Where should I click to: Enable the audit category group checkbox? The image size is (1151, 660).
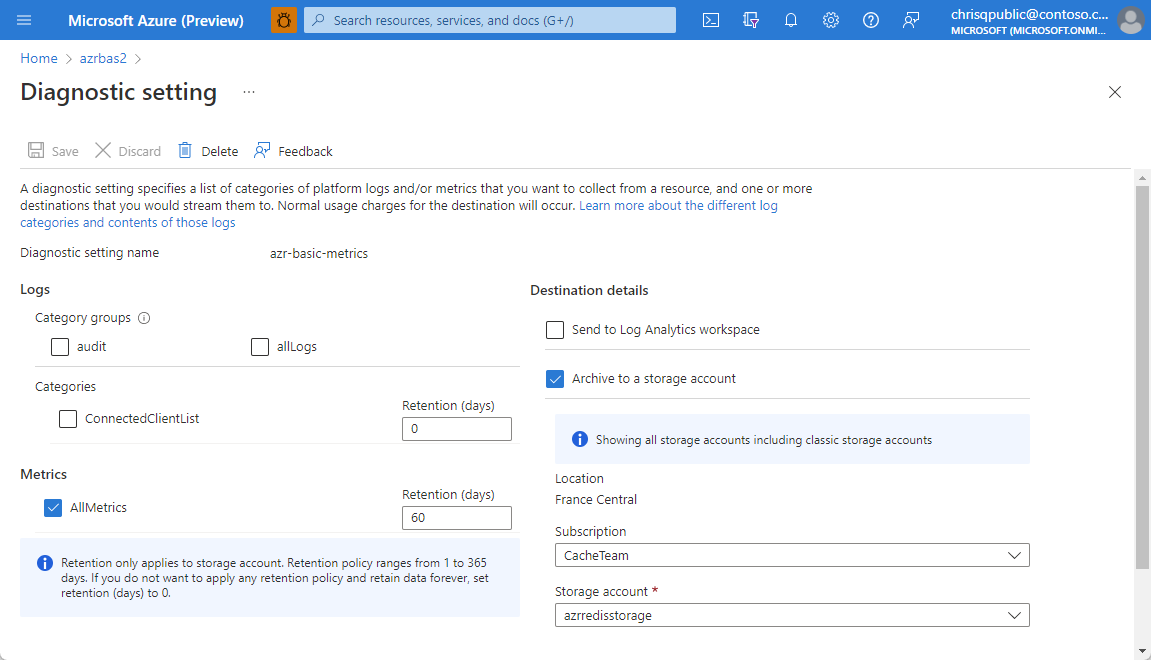click(x=60, y=347)
